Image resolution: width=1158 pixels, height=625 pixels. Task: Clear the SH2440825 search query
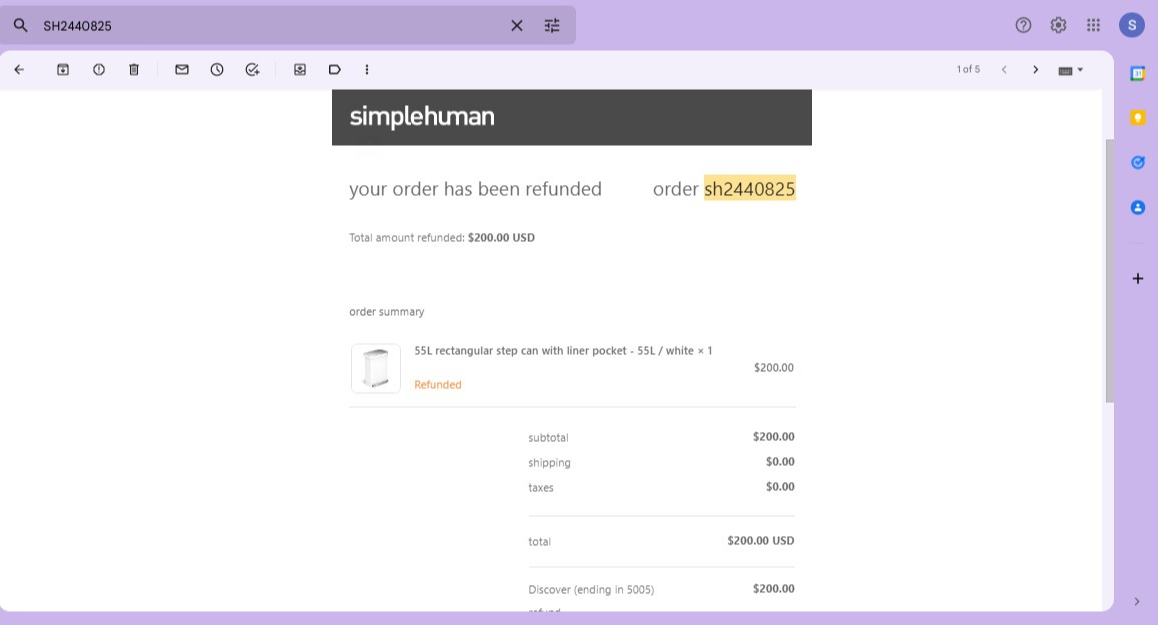(x=517, y=26)
